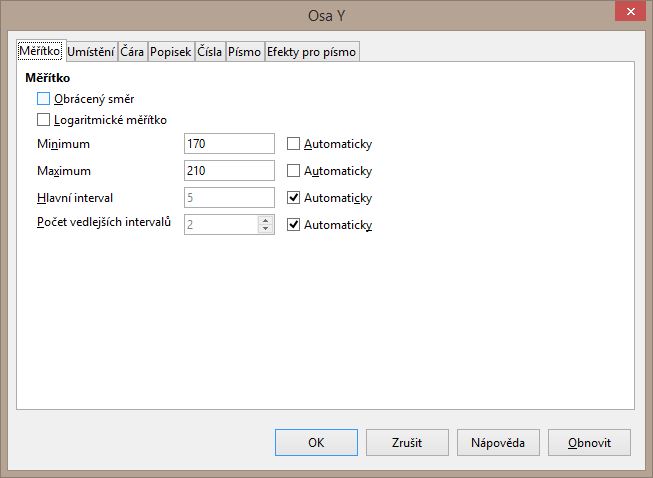Confirm the dialog with OK
The image size is (653, 478).
point(316,442)
